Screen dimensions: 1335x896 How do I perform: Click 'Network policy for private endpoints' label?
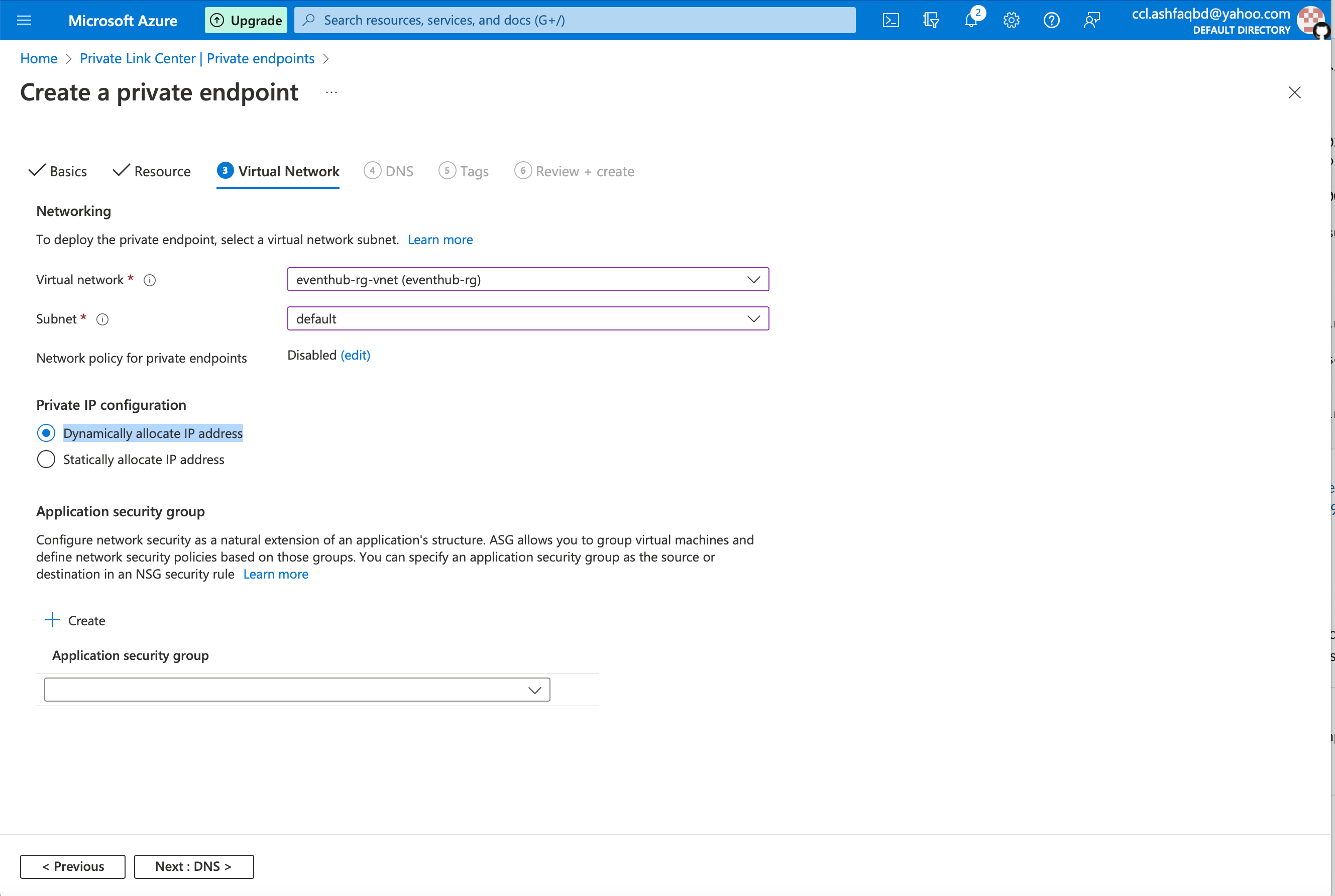pyautogui.click(x=141, y=358)
